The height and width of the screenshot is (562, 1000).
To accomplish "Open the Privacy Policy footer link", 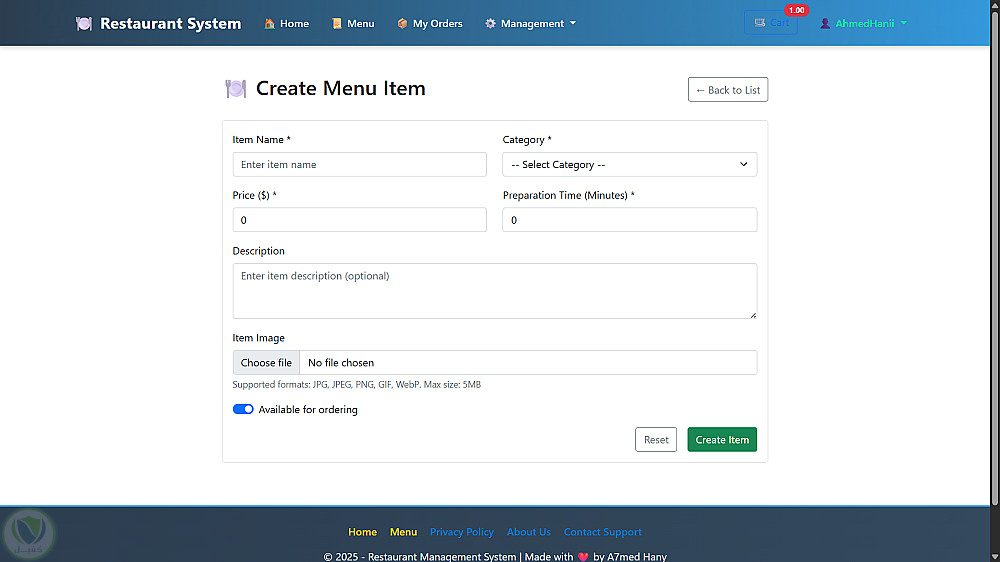I will (462, 532).
